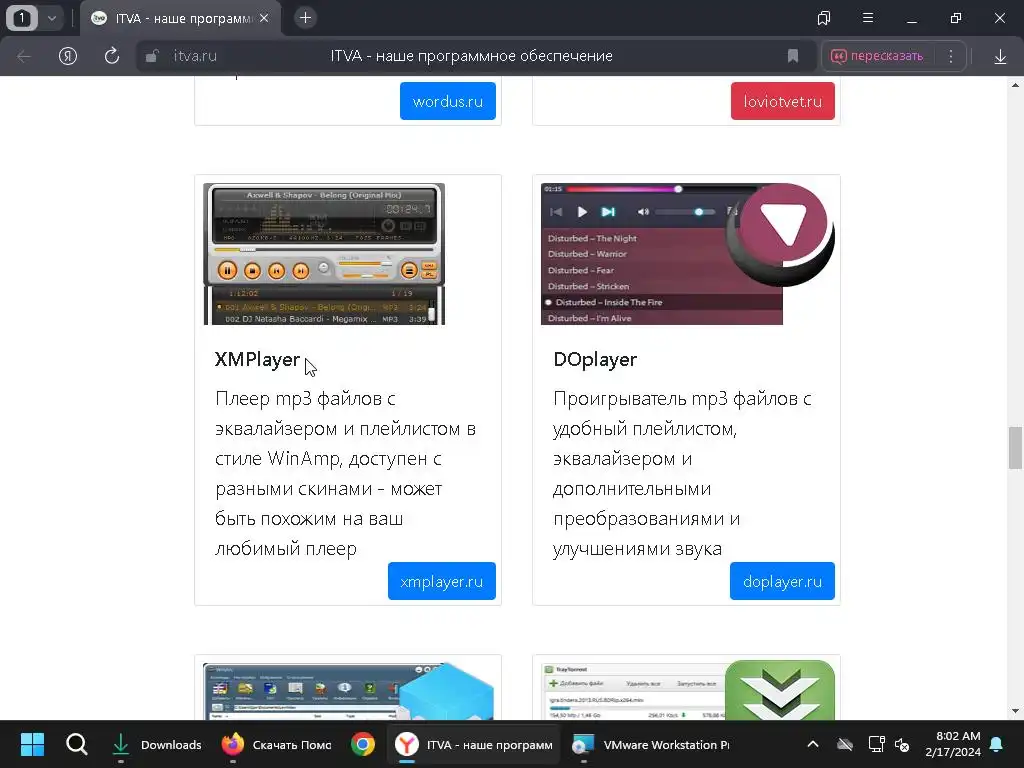This screenshot has height=768, width=1024.
Task: Open the xmplayer.ru link button
Action: pyautogui.click(x=441, y=581)
